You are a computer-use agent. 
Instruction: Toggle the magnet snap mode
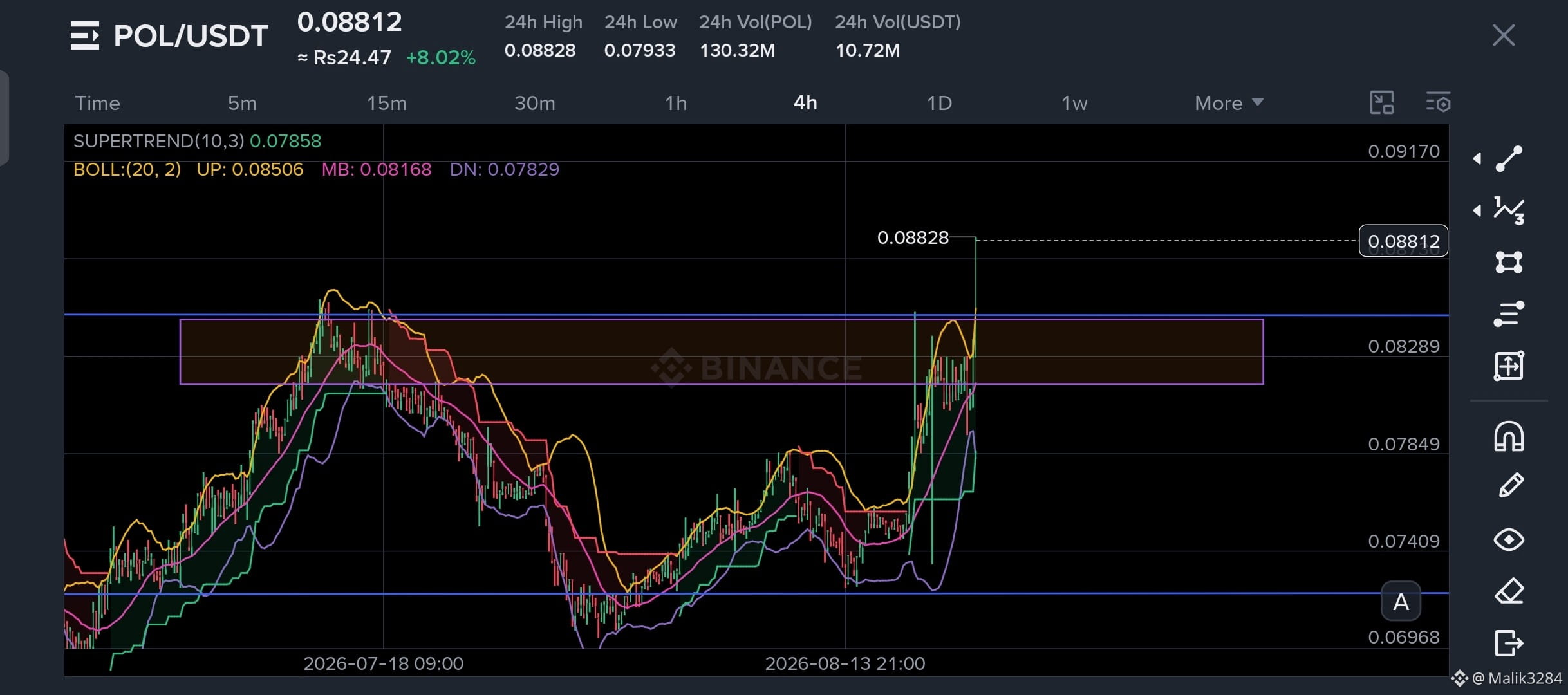tap(1509, 437)
